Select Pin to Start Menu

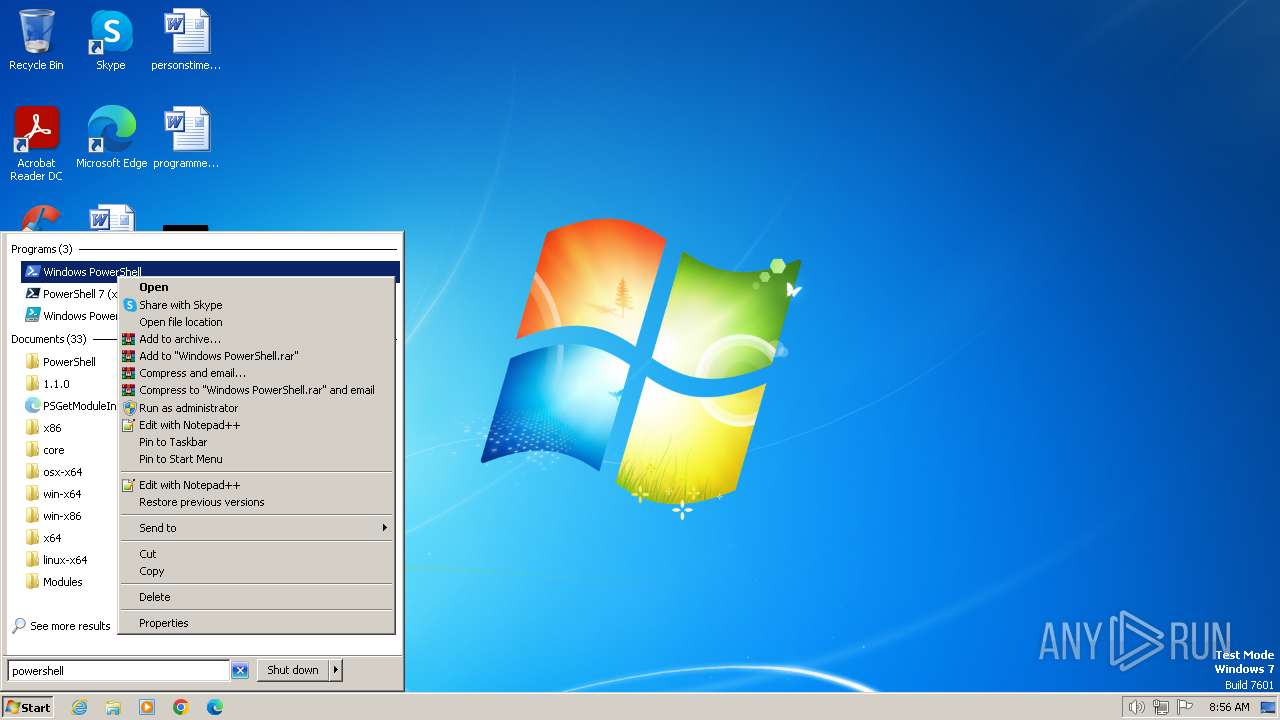click(x=256, y=459)
